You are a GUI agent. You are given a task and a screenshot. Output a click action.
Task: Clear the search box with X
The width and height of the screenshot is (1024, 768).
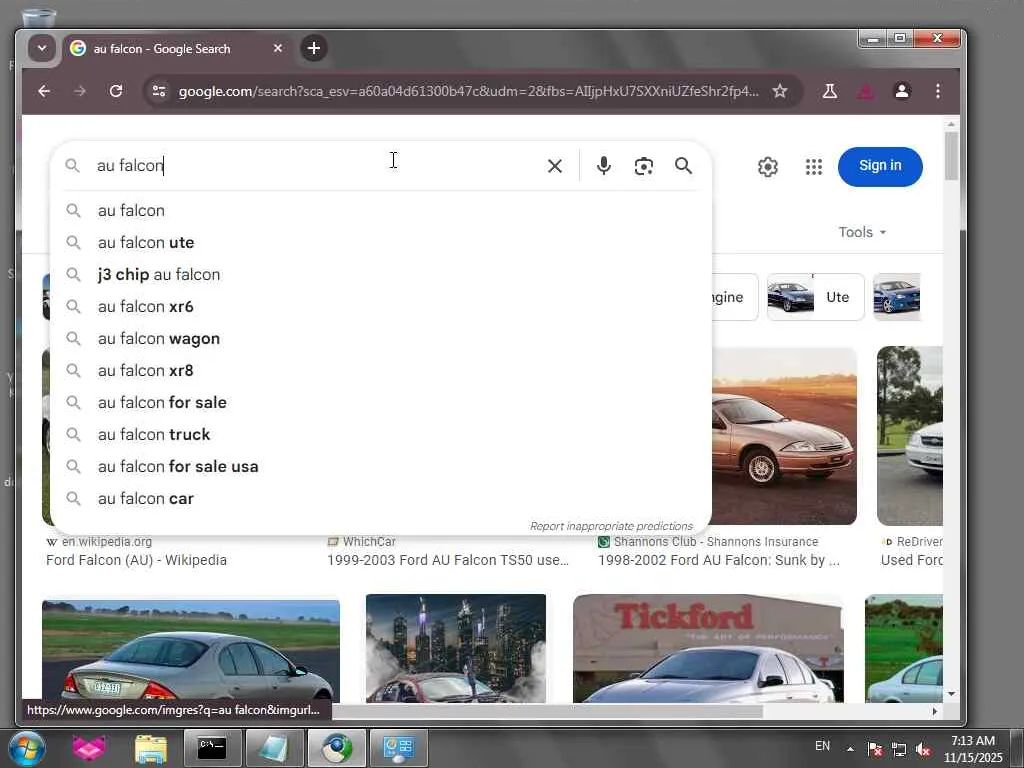click(x=555, y=166)
